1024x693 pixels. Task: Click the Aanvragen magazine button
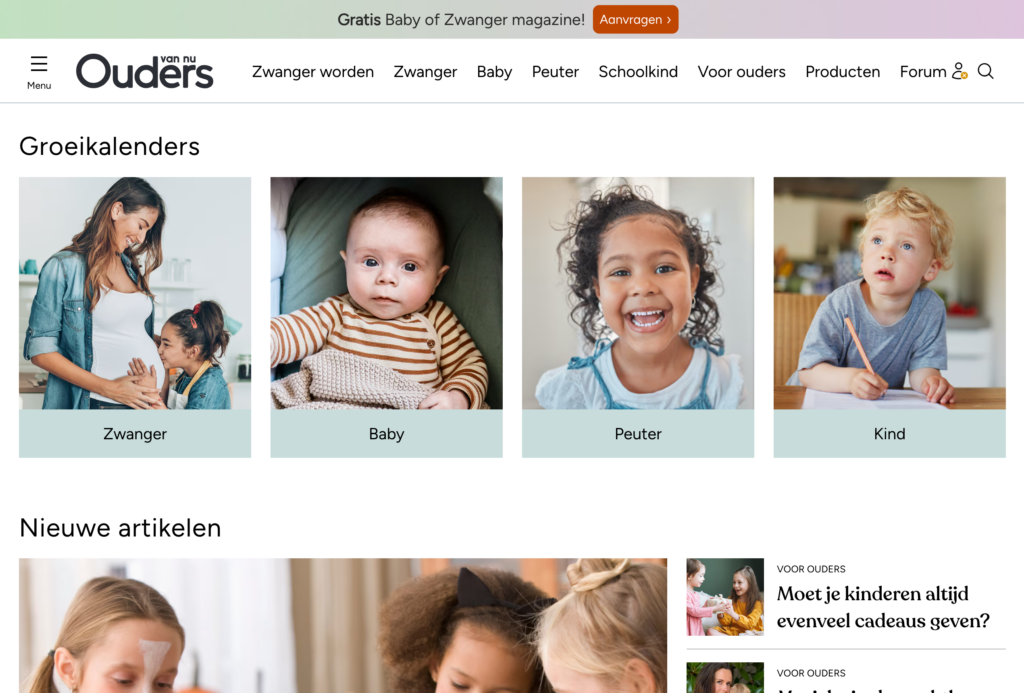pyautogui.click(x=635, y=20)
